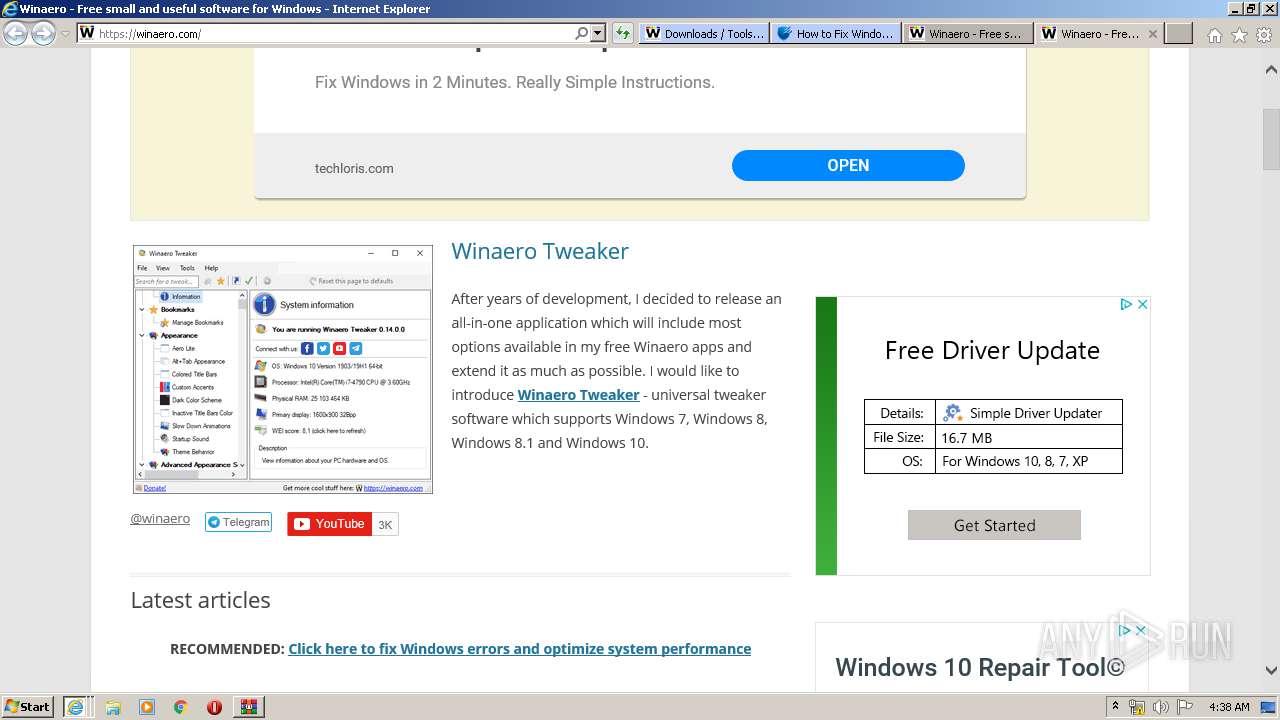This screenshot has width=1280, height=720.
Task: Click the Latest articles heading
Action: click(x=200, y=600)
